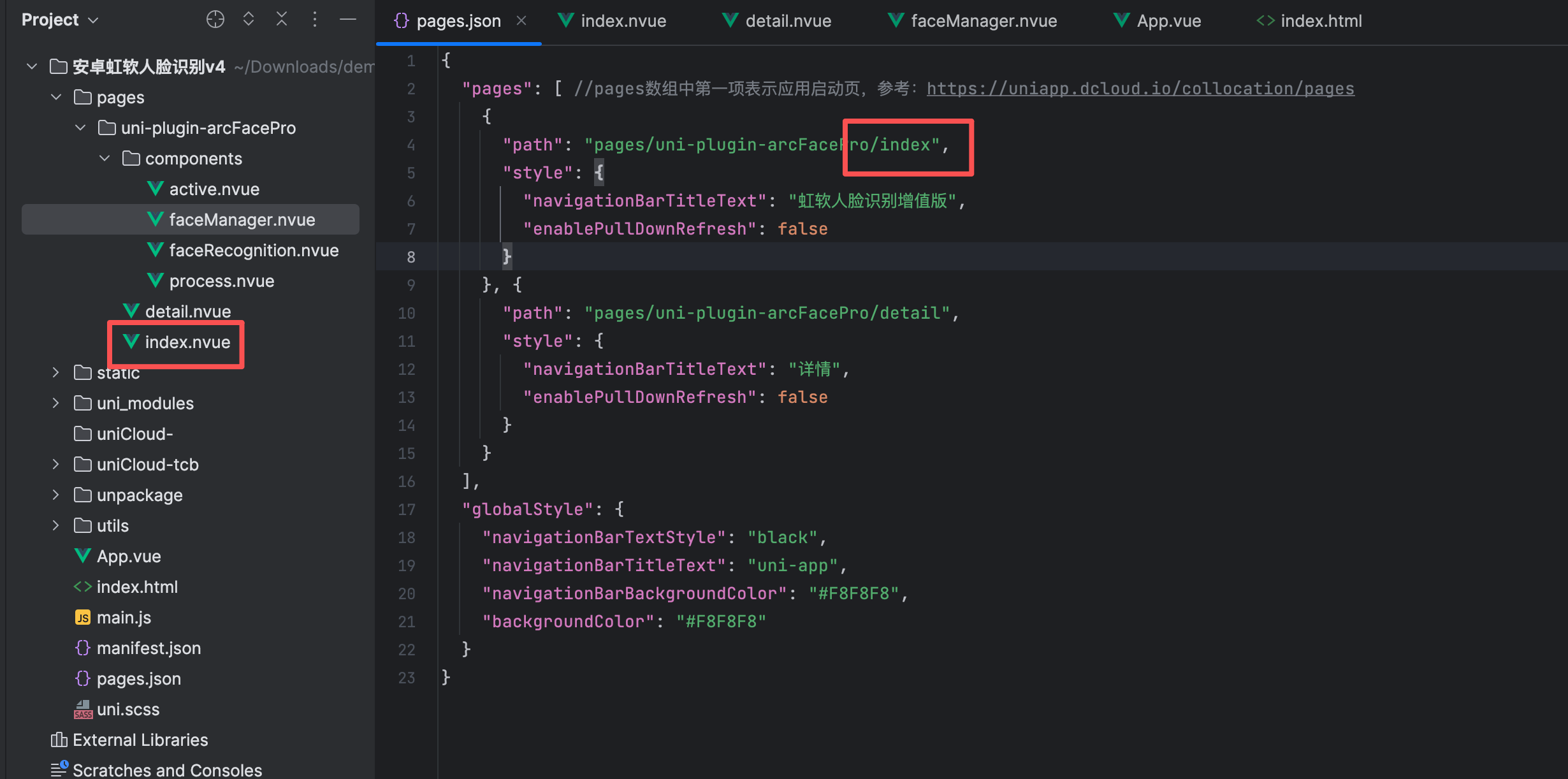Hide the Project tool window

click(x=348, y=20)
